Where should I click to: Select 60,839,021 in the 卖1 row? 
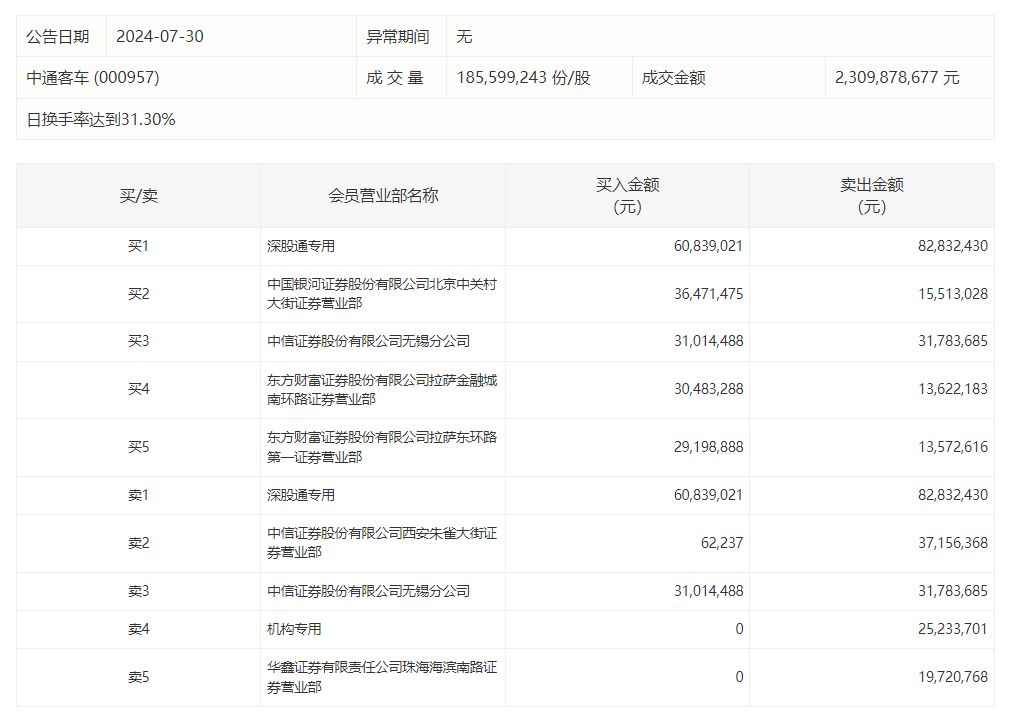(708, 496)
